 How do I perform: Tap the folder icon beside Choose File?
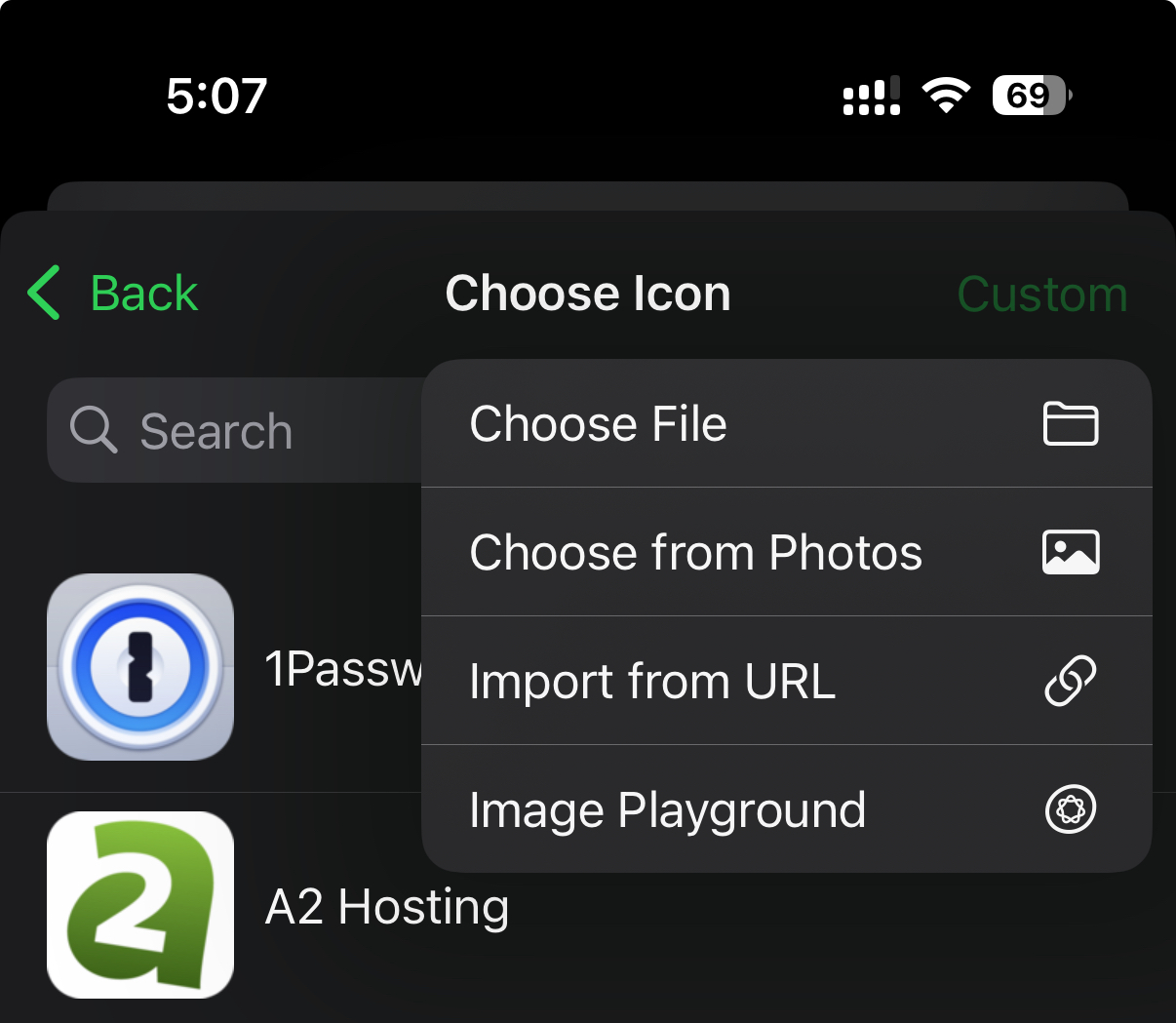click(1071, 424)
